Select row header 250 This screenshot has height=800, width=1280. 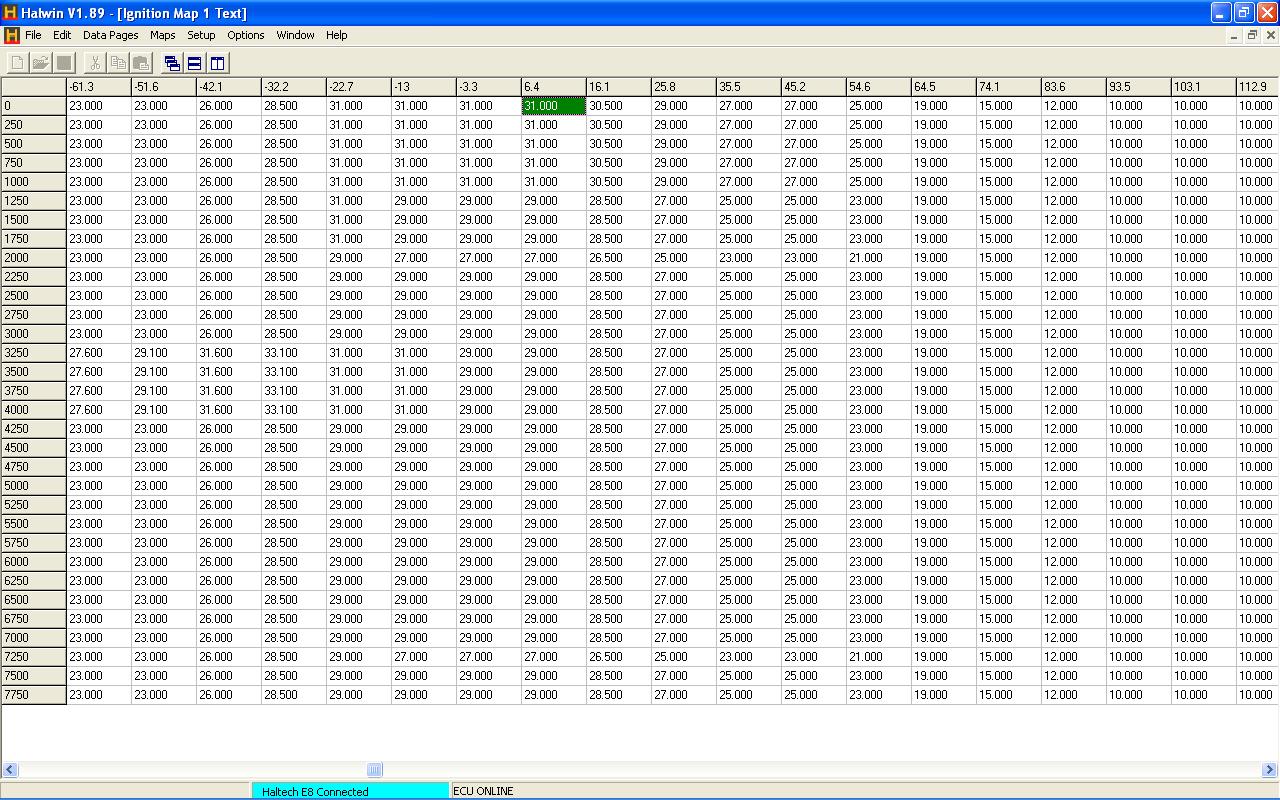34,125
